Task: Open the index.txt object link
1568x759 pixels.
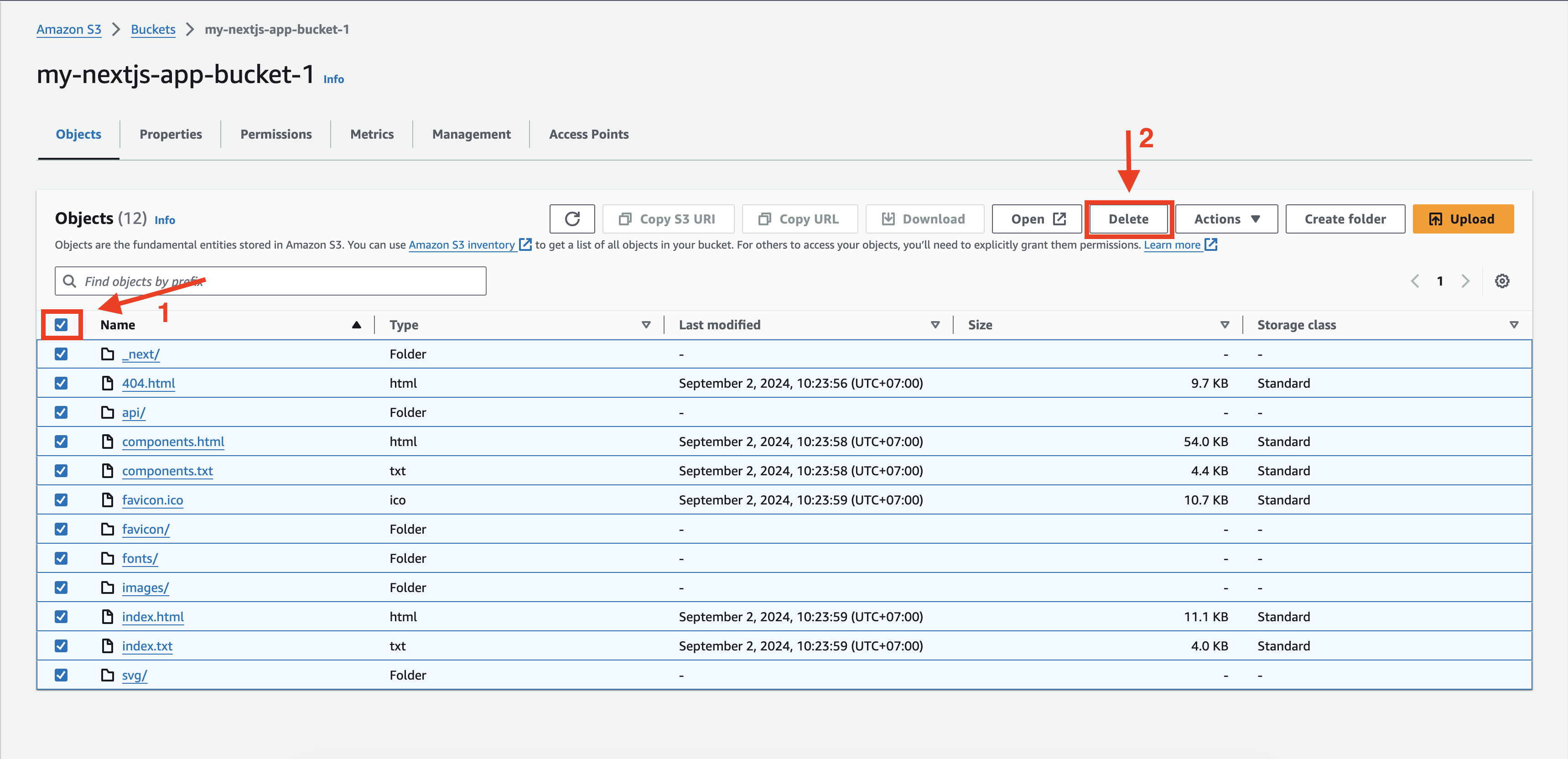Action: 147,646
